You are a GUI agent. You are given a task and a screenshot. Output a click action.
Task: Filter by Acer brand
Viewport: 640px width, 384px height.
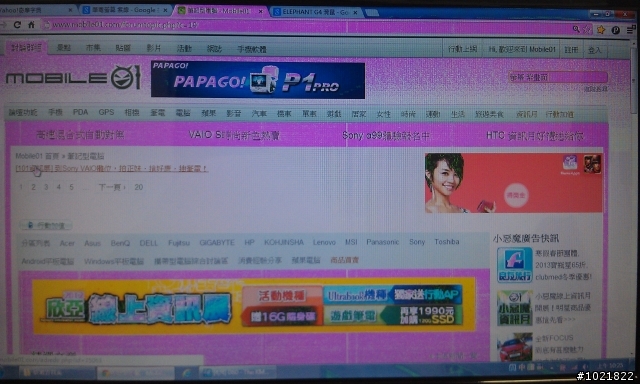(67, 243)
